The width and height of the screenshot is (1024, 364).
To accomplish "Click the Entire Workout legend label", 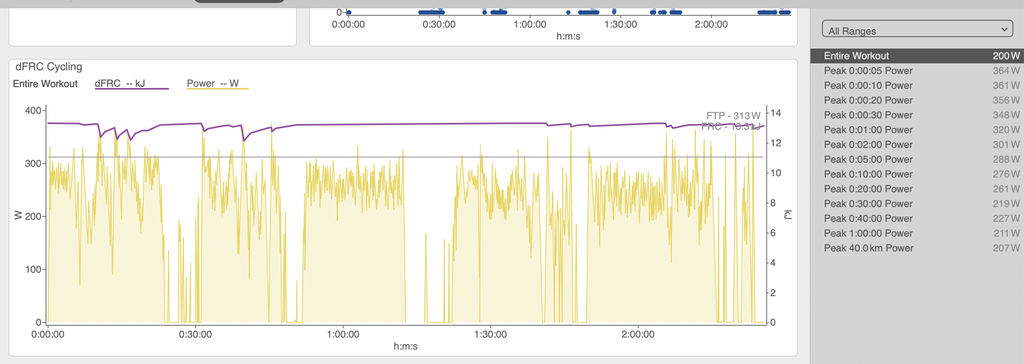I will [45, 84].
